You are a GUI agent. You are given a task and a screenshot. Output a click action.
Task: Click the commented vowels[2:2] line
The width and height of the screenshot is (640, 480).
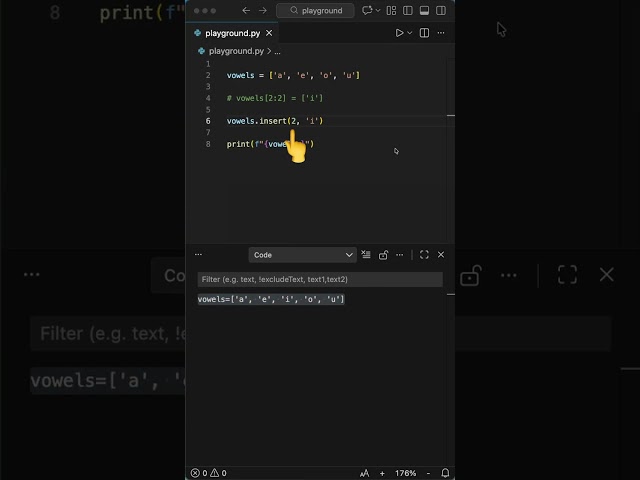(x=275, y=98)
